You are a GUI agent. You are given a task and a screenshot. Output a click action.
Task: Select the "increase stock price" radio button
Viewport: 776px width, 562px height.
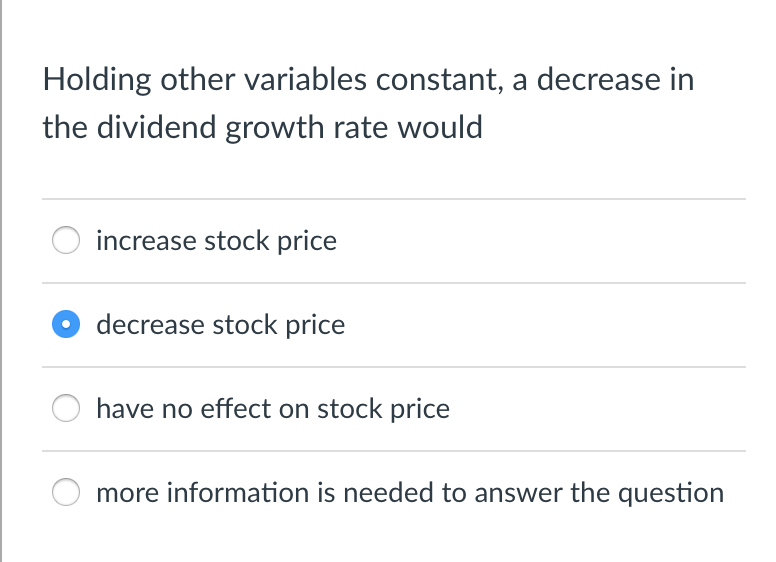pos(67,241)
